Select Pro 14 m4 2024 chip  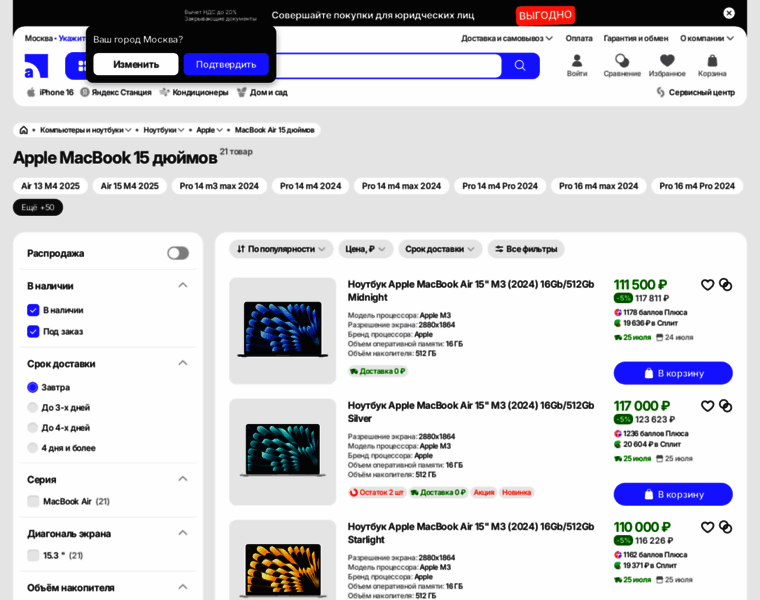tap(310, 186)
